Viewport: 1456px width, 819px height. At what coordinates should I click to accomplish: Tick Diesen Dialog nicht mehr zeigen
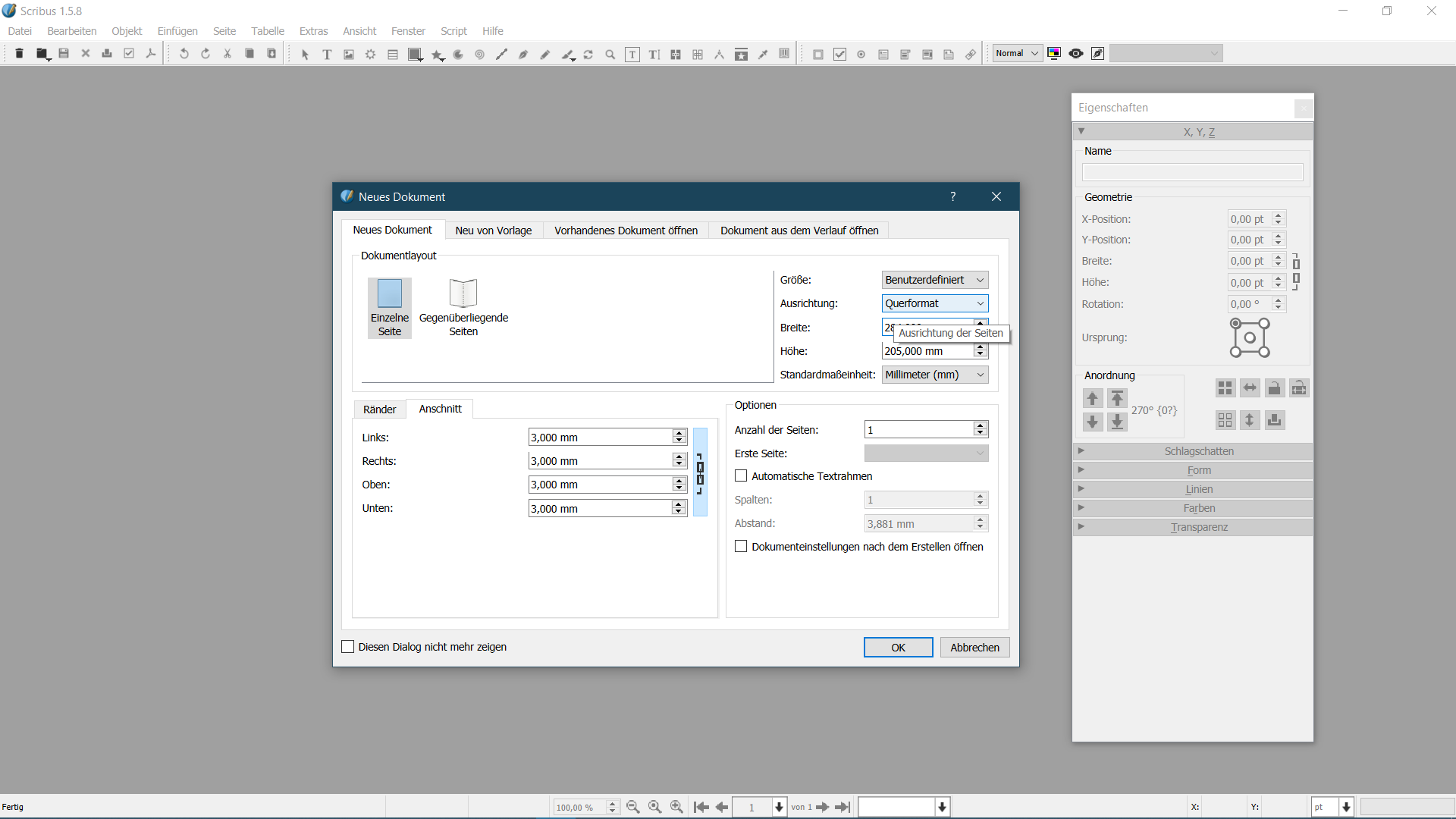(348, 647)
